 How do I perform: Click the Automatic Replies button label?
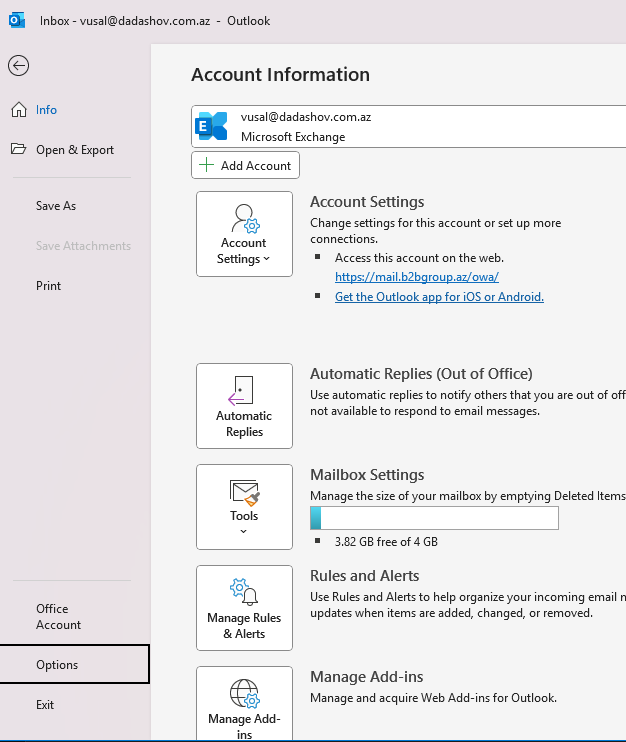coord(244,424)
